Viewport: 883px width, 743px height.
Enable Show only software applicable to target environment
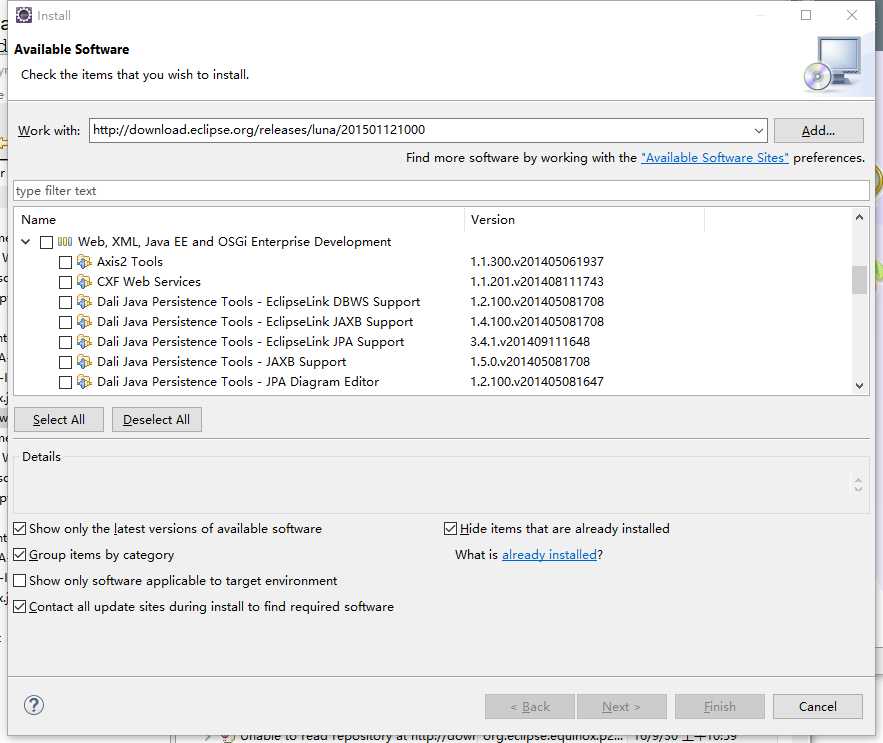[20, 580]
